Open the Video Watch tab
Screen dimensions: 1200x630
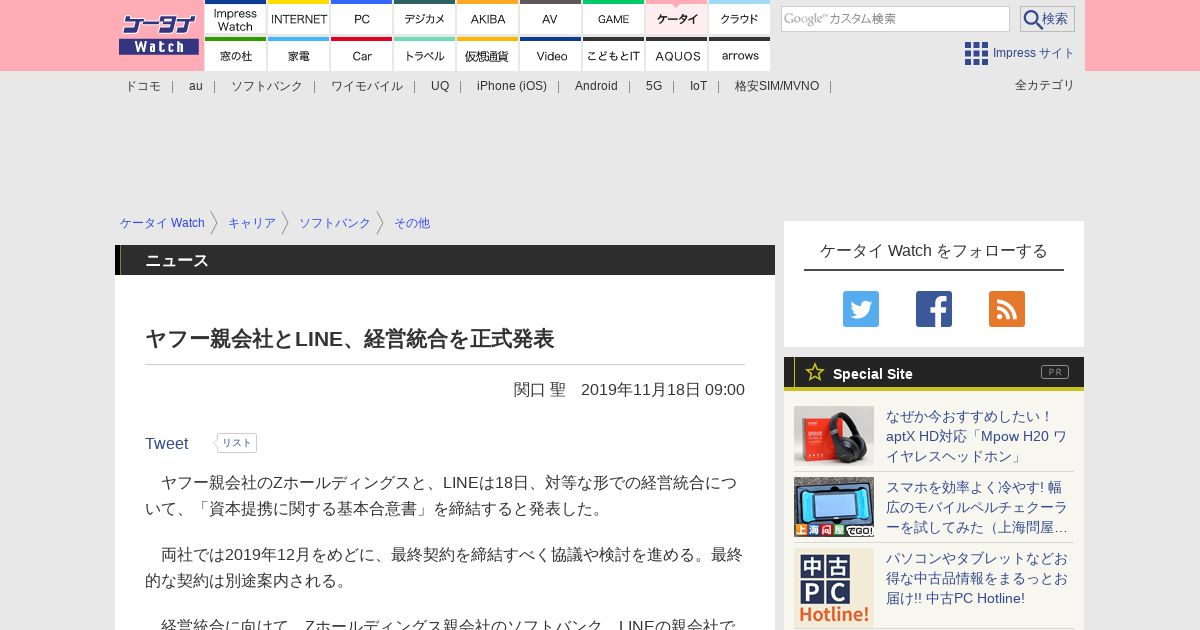(551, 55)
